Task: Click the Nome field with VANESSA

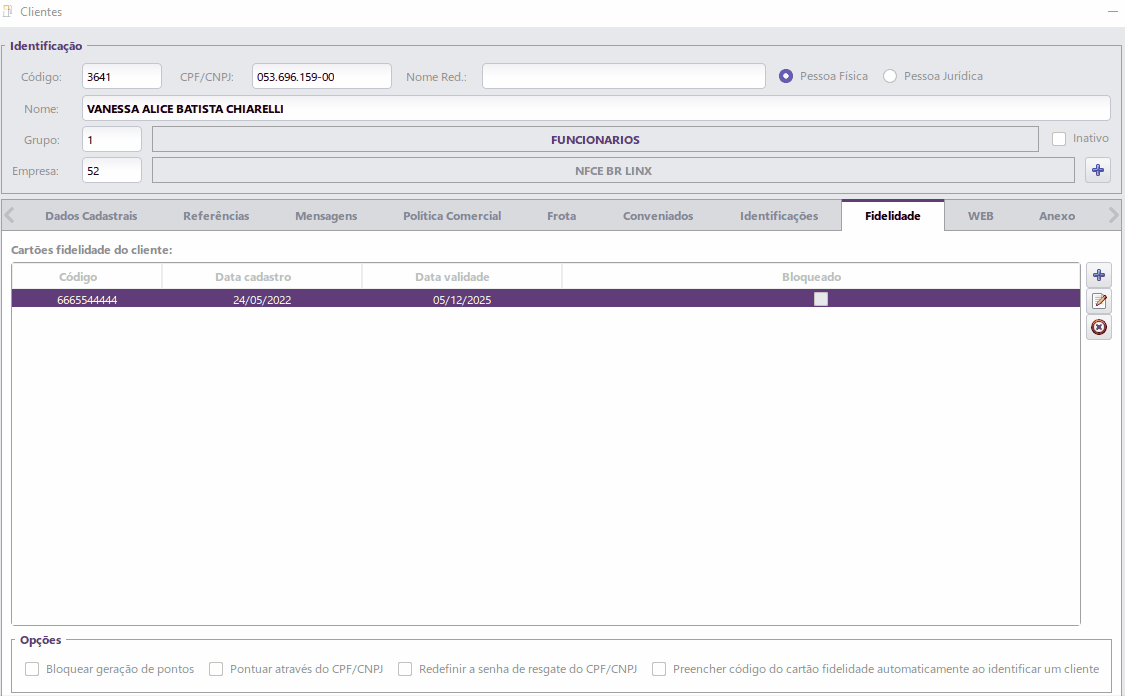Action: [x=596, y=108]
